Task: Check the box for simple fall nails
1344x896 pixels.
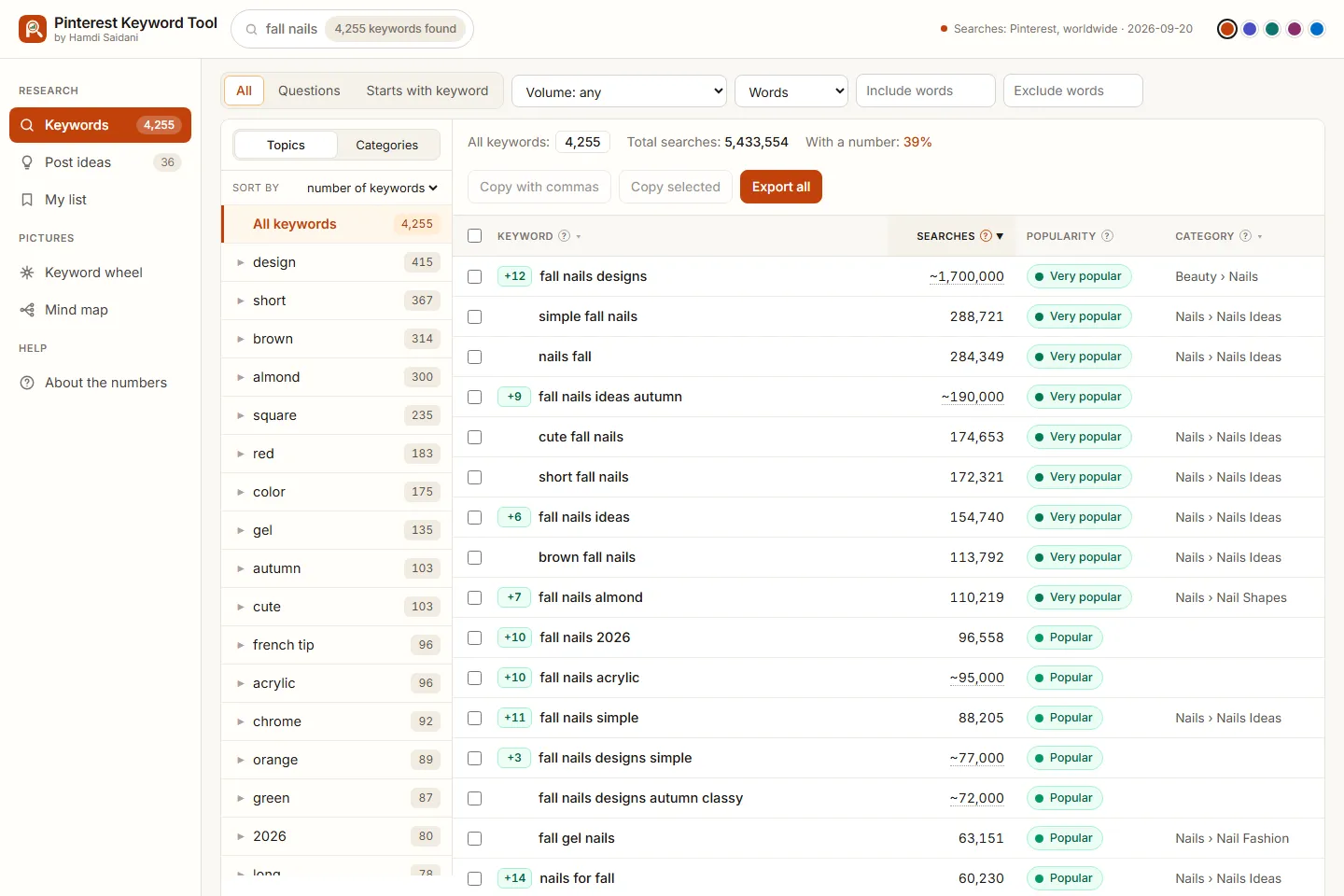Action: click(x=474, y=316)
